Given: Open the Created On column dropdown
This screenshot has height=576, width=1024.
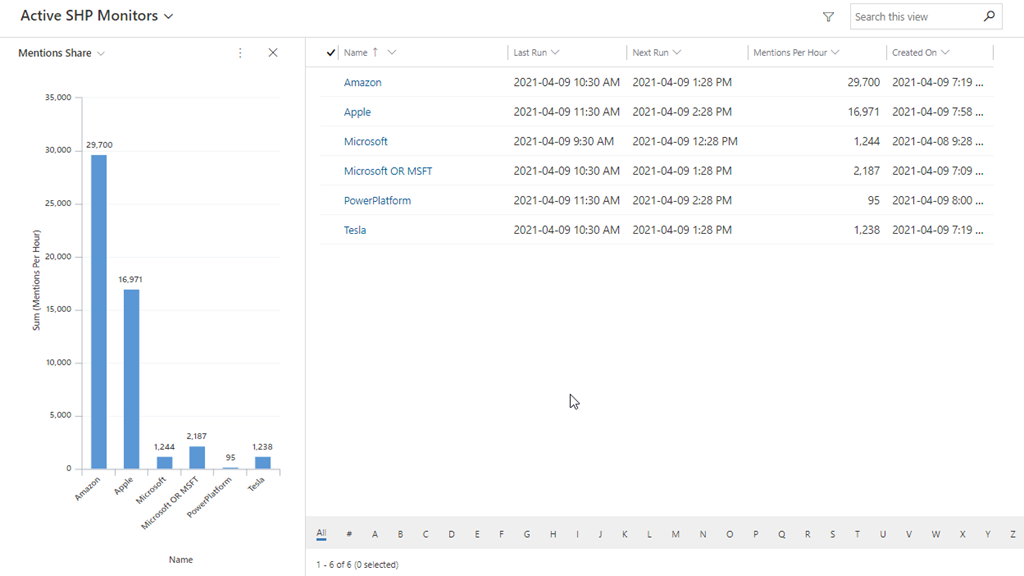Looking at the screenshot, I should (945, 52).
